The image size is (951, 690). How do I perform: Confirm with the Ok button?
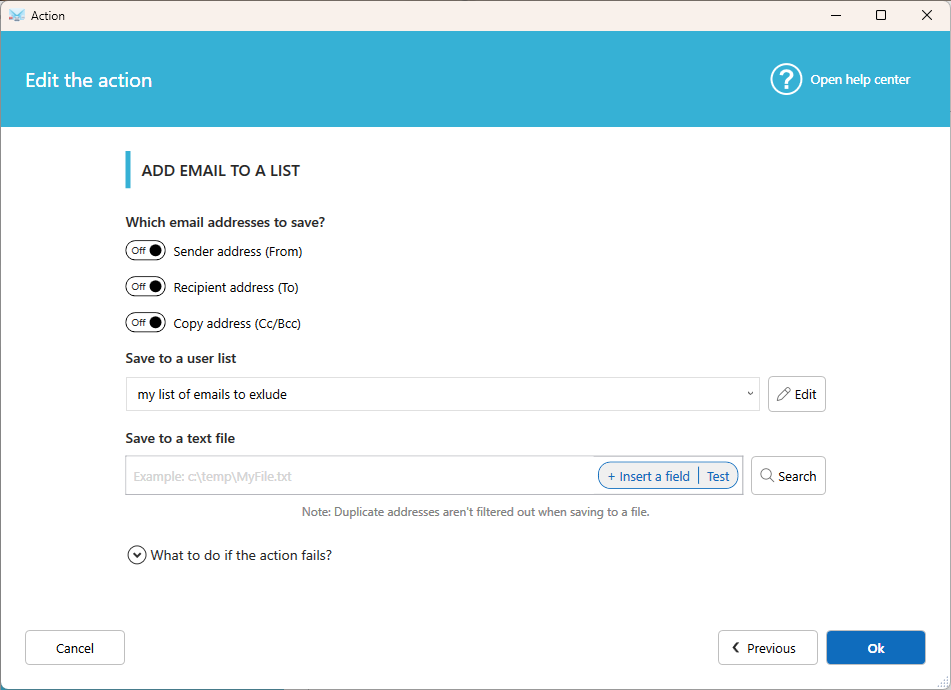pyautogui.click(x=876, y=648)
